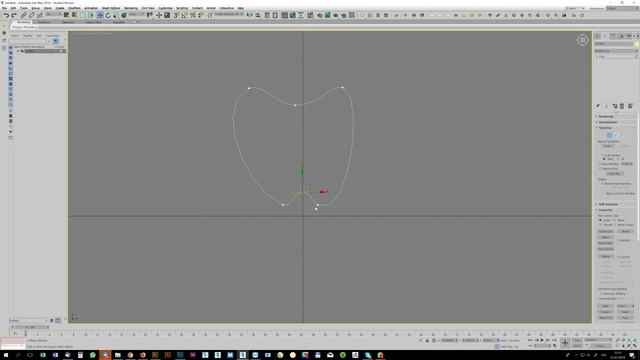This screenshot has height=360, width=640.
Task: Click the Break button in Geometry
Action: pyautogui.click(x=625, y=231)
